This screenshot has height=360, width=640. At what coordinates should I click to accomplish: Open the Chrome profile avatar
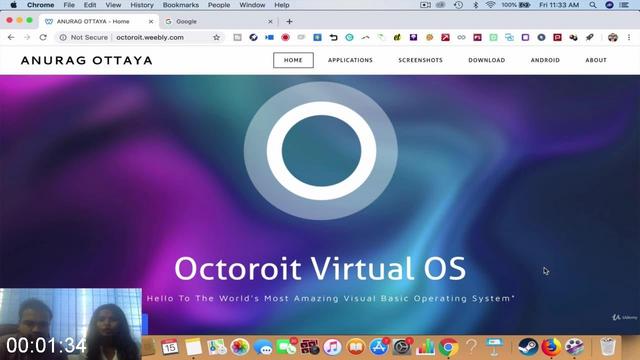coord(612,38)
